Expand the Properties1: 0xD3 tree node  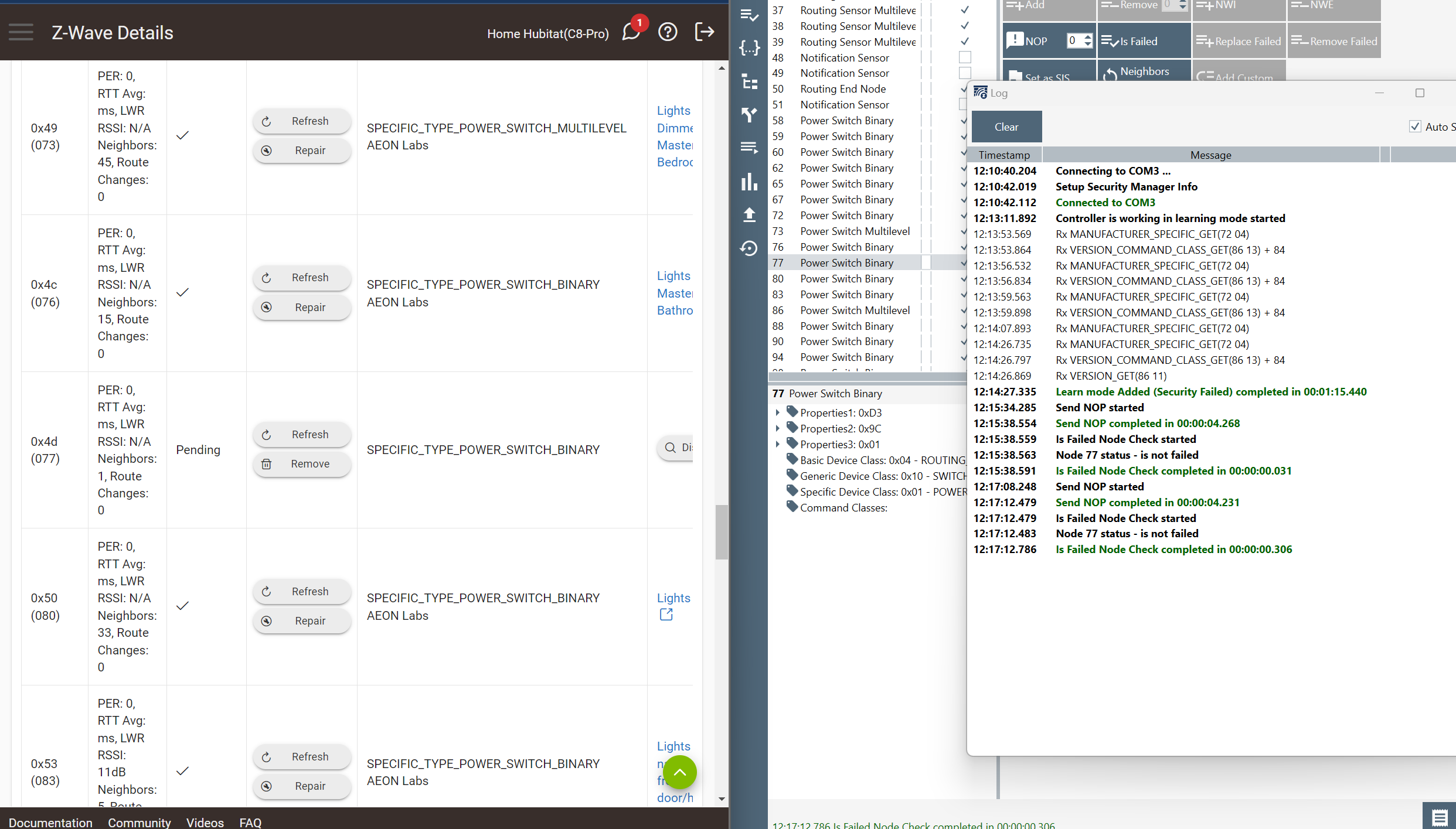pos(778,412)
